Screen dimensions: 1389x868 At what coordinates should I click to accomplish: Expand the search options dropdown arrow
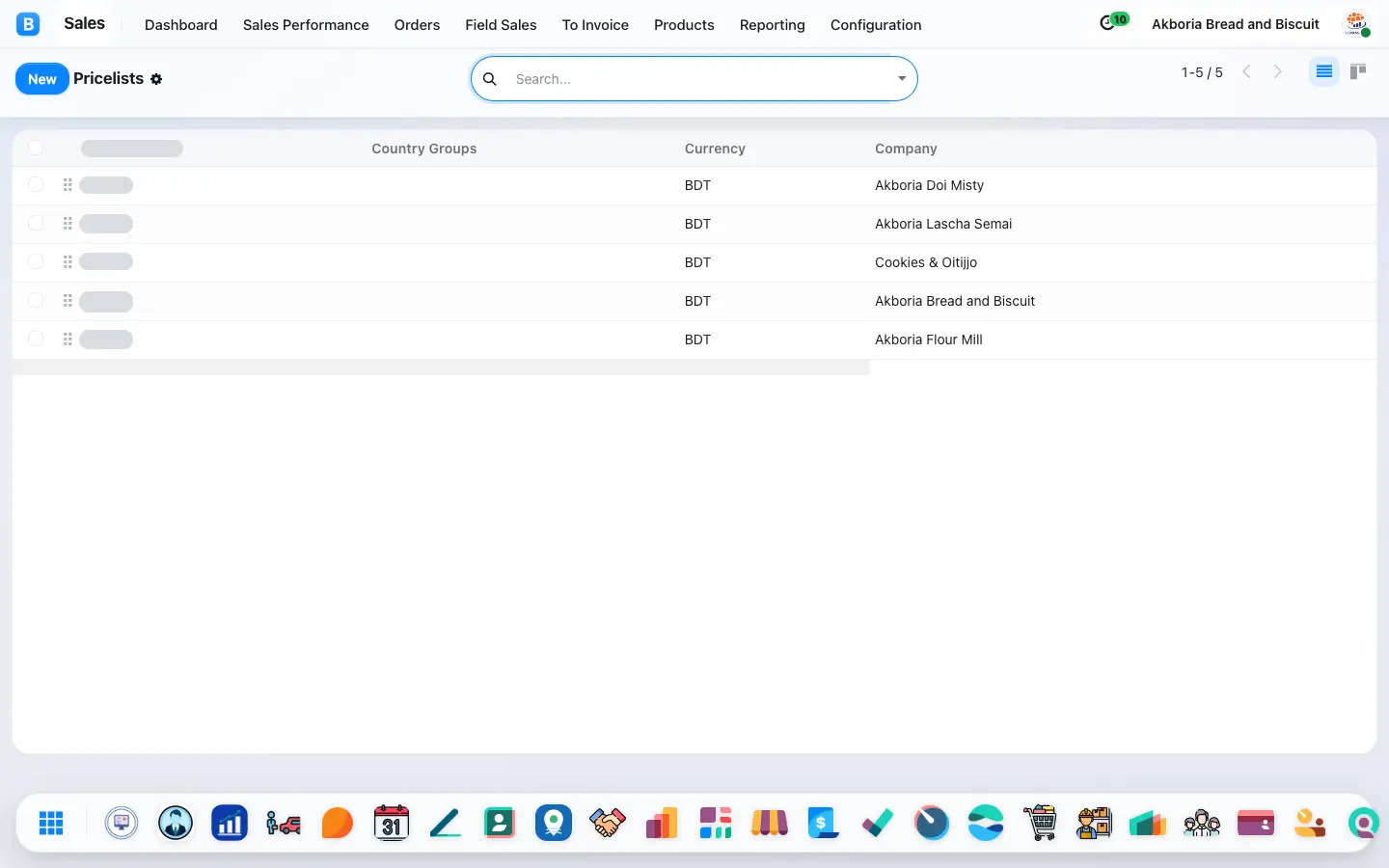tap(902, 79)
